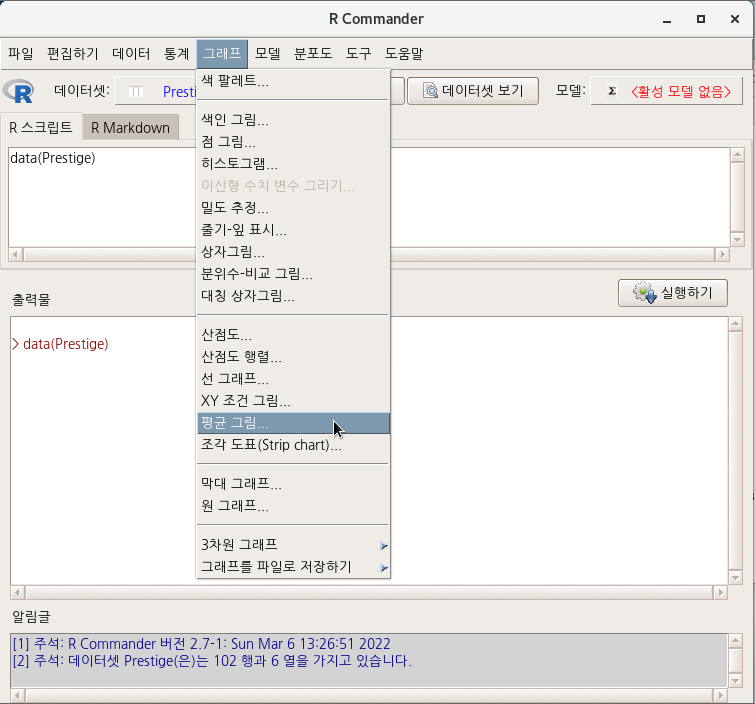The width and height of the screenshot is (755, 704).
Task: Choose 색인 그림... menu entry
Action: coord(293,119)
